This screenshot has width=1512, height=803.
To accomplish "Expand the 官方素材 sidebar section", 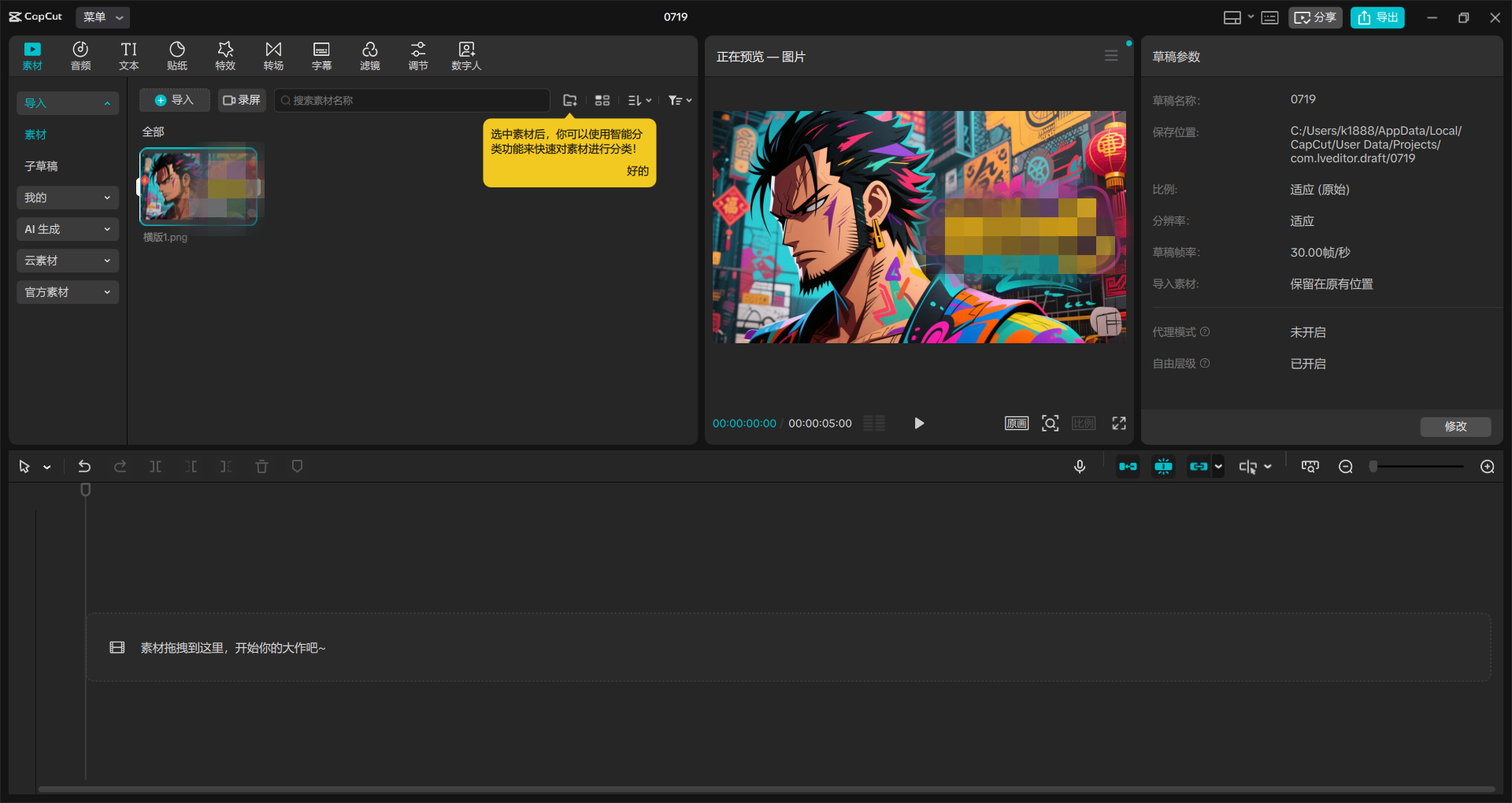I will point(68,292).
